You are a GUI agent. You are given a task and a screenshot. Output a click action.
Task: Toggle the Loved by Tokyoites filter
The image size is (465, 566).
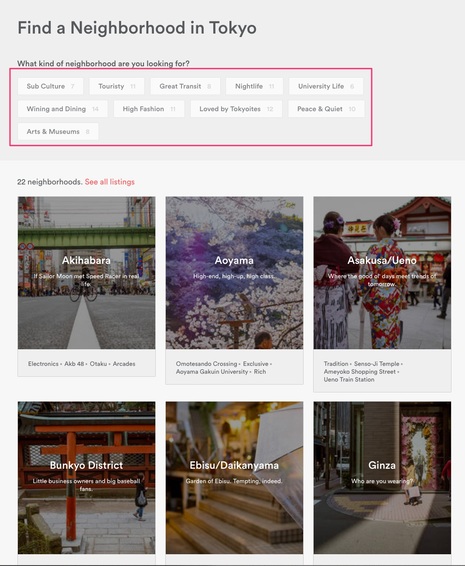(236, 109)
